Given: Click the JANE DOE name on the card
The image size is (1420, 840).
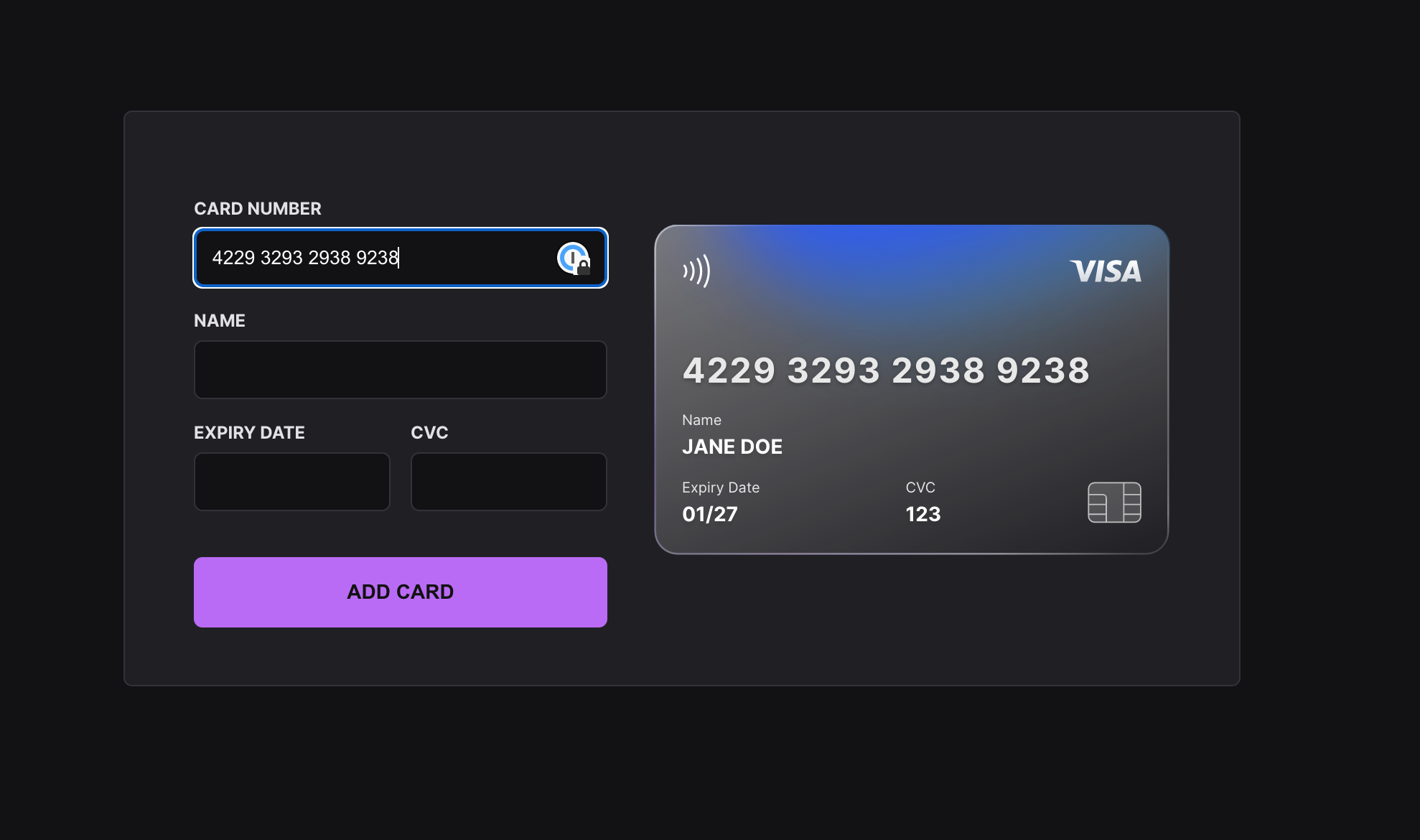Looking at the screenshot, I should [x=732, y=446].
